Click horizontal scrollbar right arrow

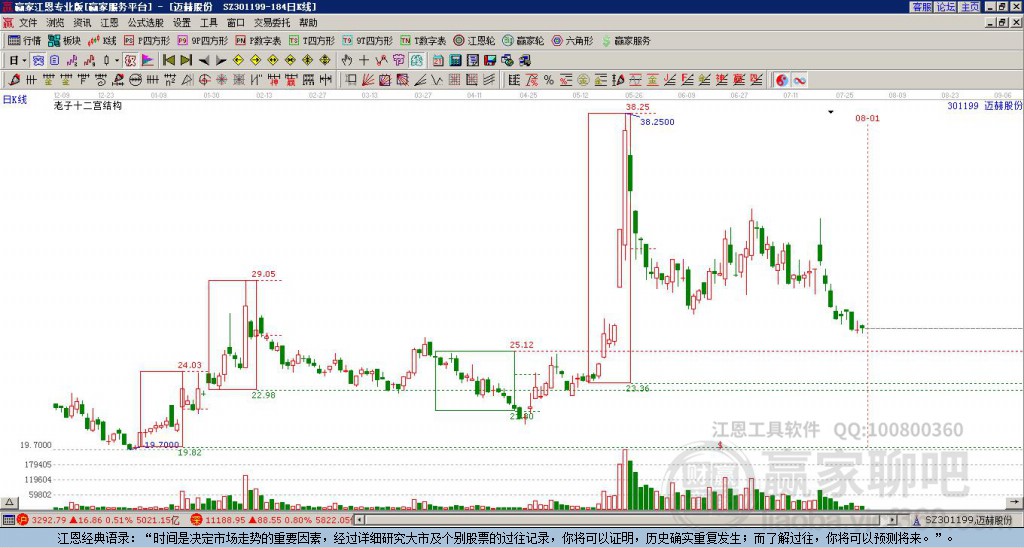click(892, 520)
